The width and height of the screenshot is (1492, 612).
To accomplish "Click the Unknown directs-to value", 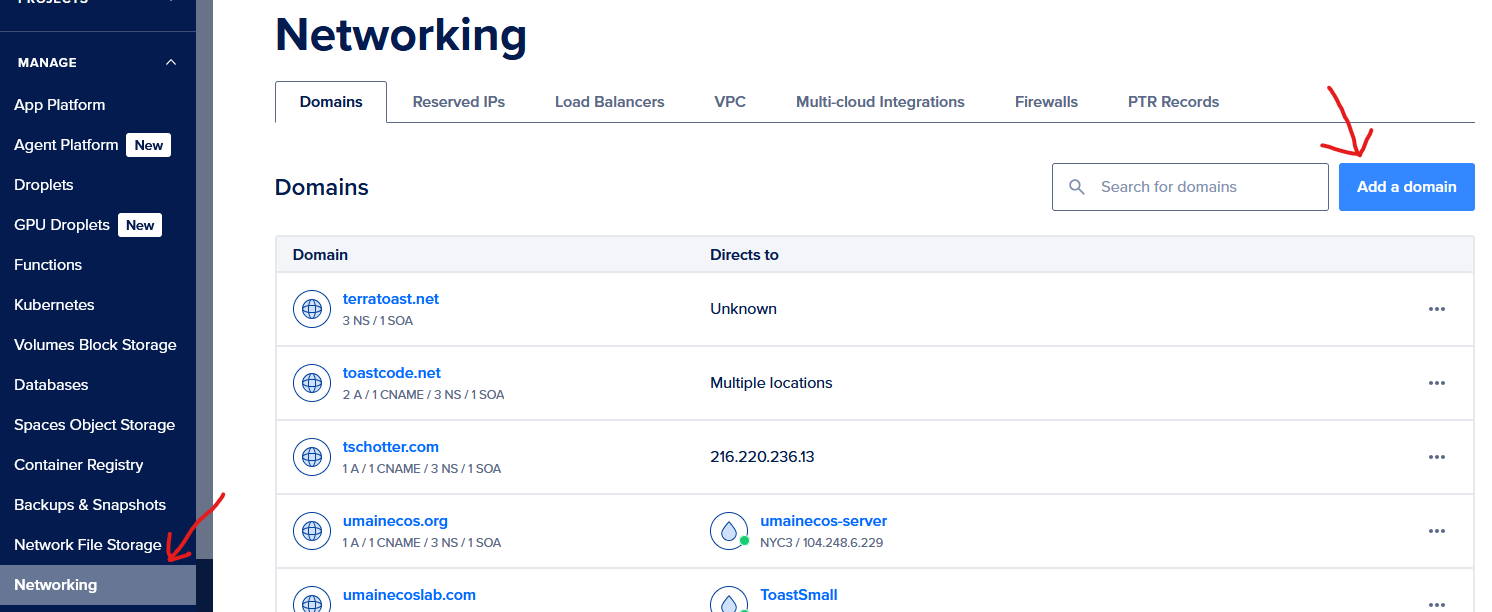I will 743,309.
